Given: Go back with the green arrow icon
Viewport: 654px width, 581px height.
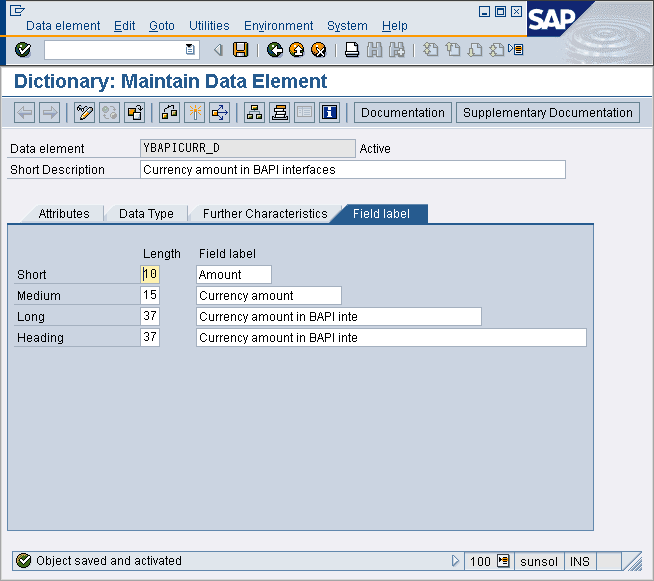Looking at the screenshot, I should pos(275,50).
